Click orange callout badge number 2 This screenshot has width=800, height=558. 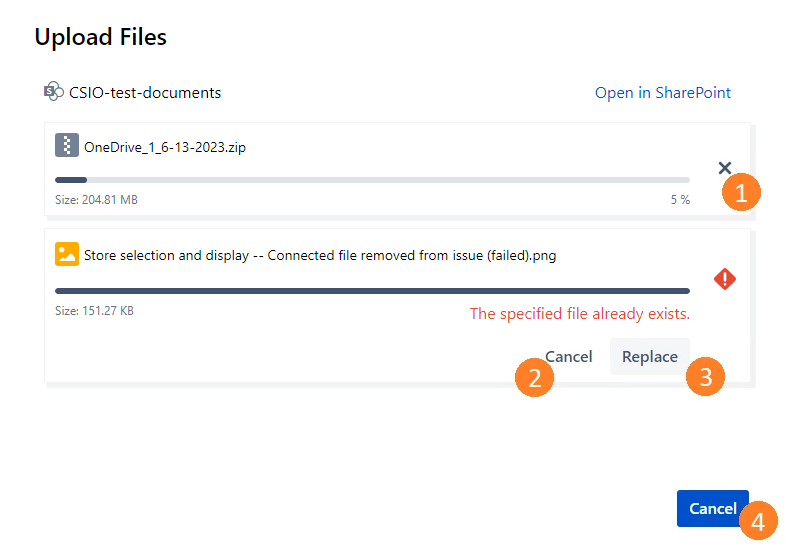[x=534, y=378]
